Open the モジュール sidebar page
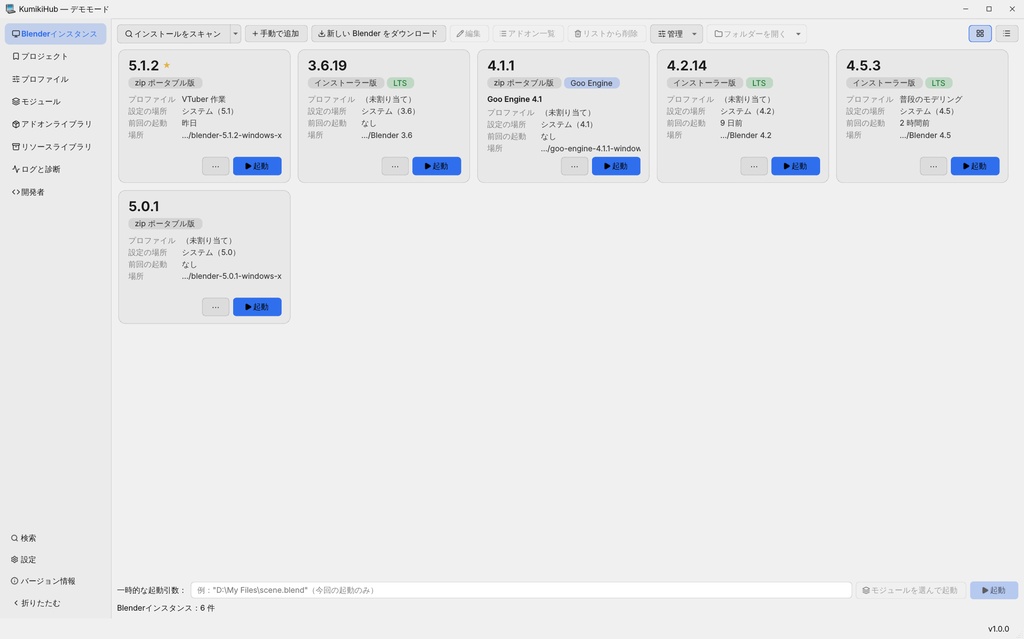The height and width of the screenshot is (639, 1024). pyautogui.click(x=56, y=101)
